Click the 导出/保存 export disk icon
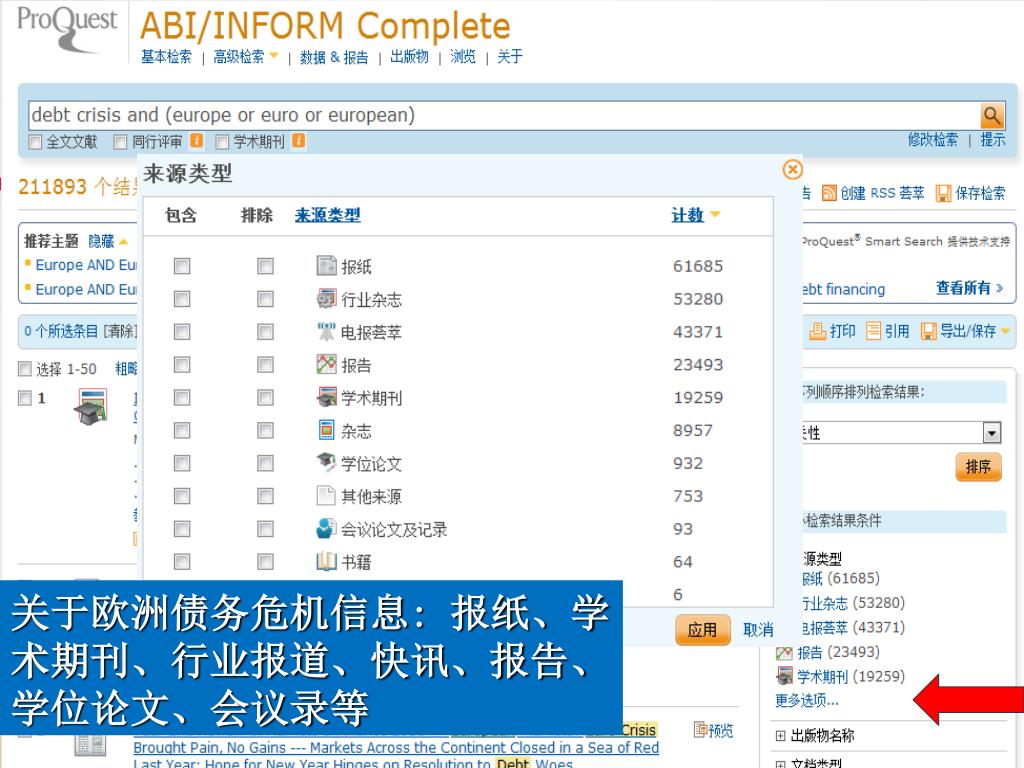The width and height of the screenshot is (1024, 768). [x=929, y=331]
